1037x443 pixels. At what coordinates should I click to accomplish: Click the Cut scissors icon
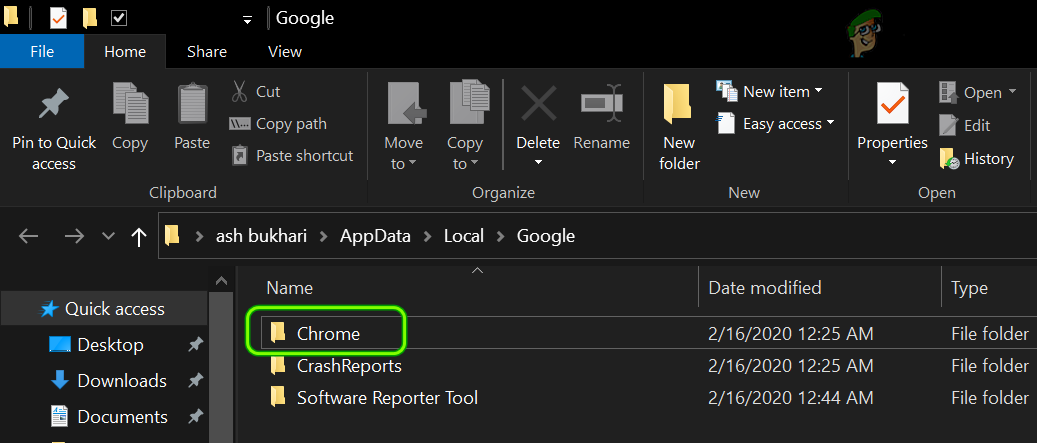click(x=240, y=92)
